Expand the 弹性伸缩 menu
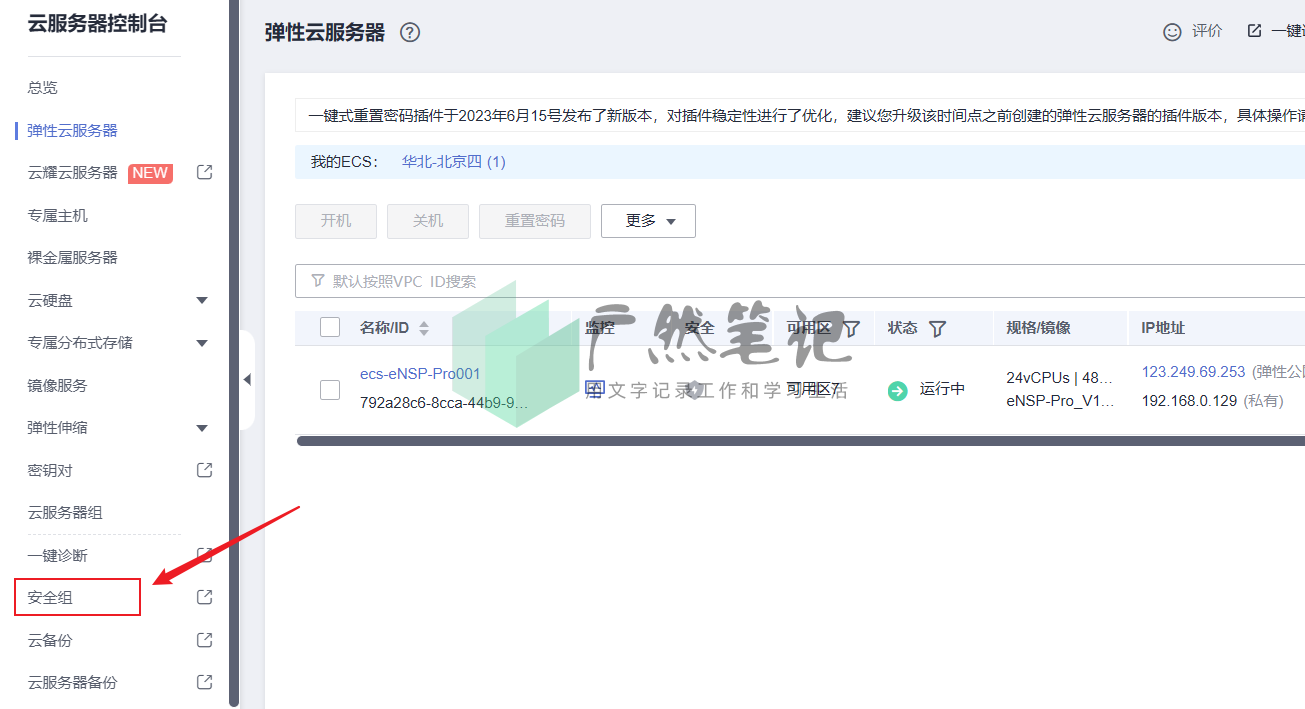1305x709 pixels. click(x=202, y=428)
